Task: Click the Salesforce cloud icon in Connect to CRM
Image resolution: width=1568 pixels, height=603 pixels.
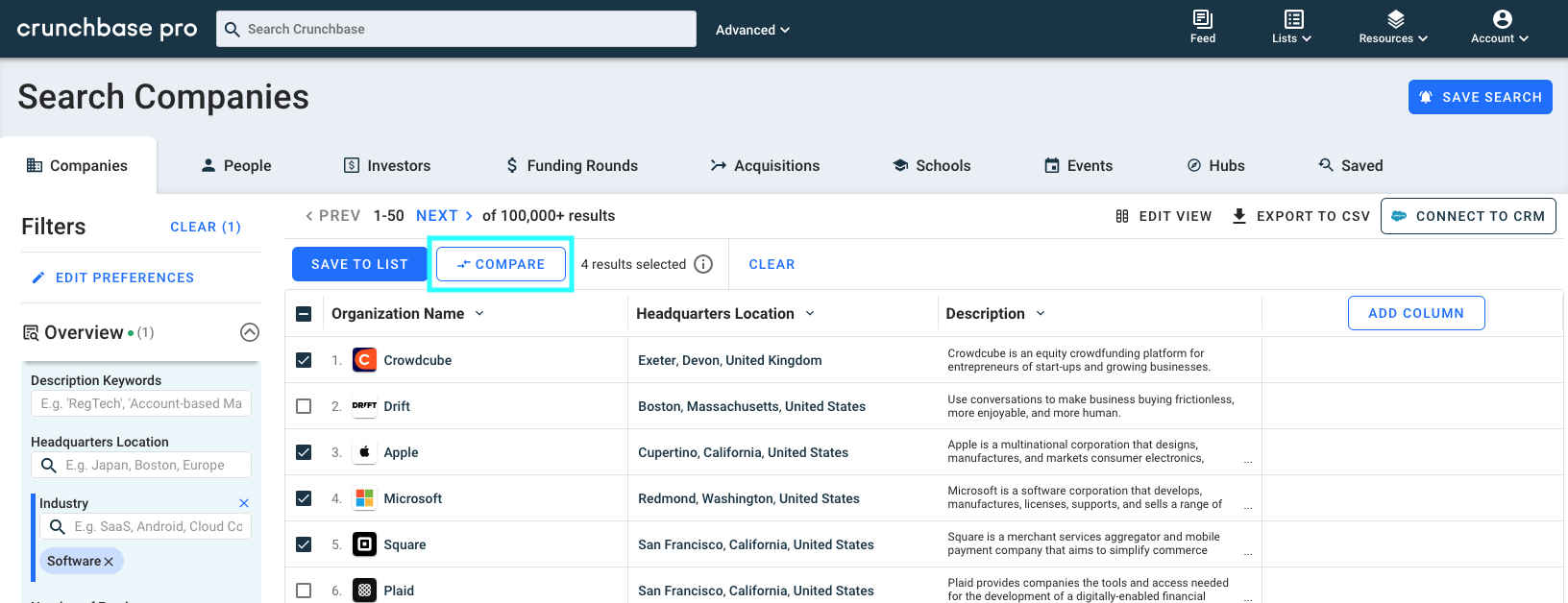Action: tap(1399, 216)
